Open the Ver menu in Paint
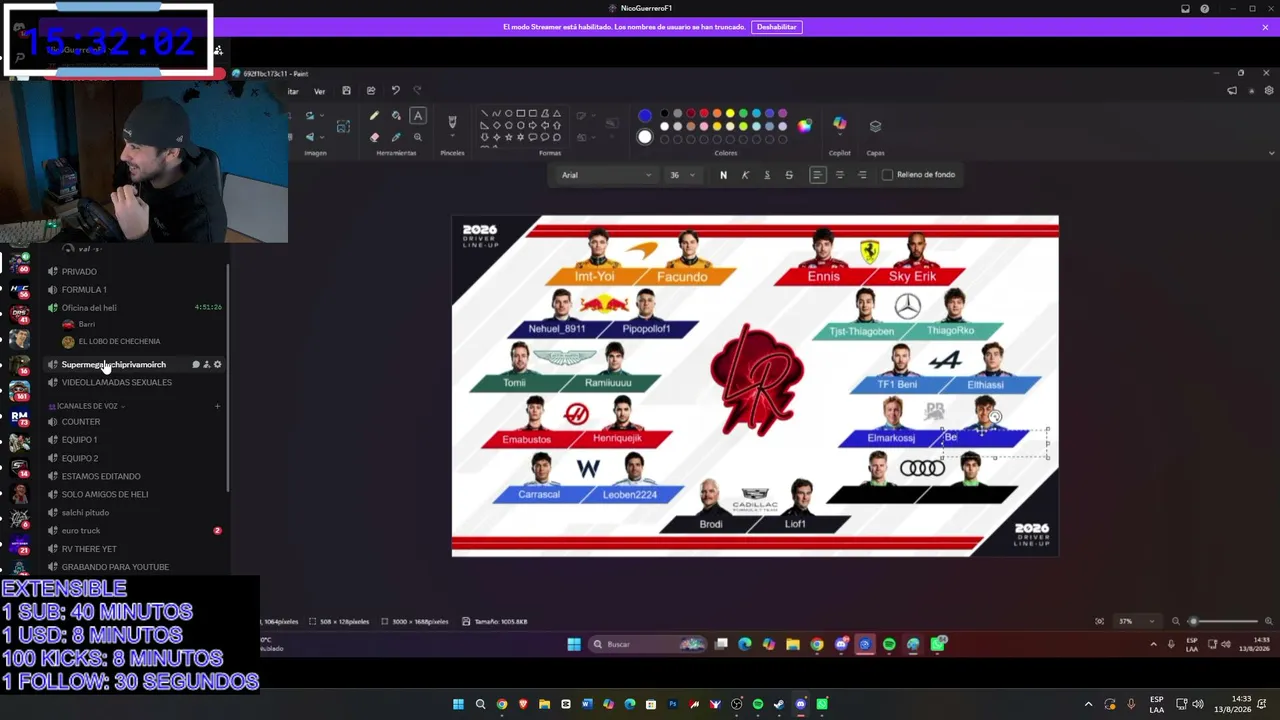 coord(320,91)
